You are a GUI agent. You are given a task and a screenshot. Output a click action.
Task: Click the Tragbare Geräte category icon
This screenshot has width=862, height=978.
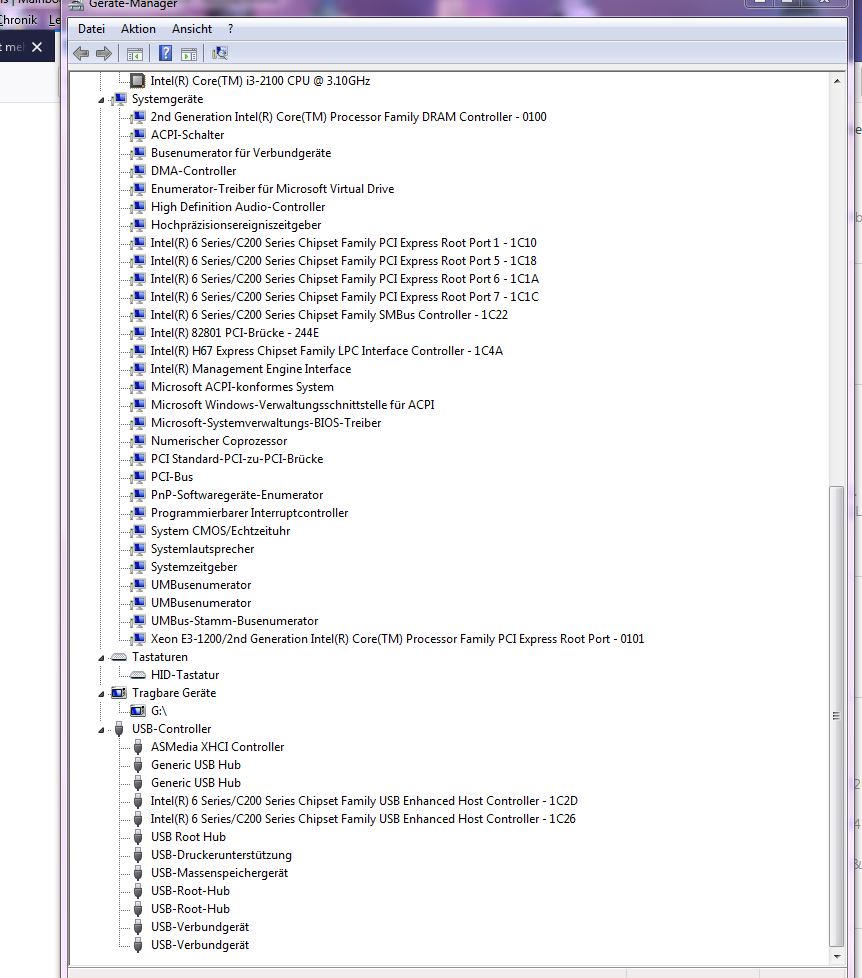click(119, 693)
